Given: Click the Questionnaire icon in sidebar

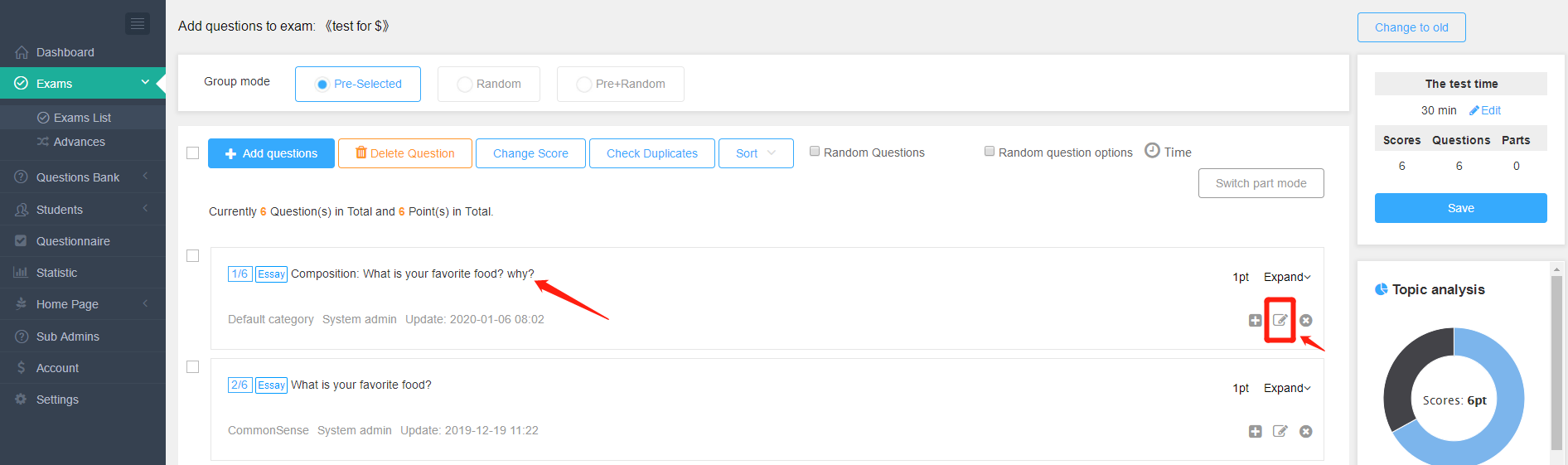Looking at the screenshot, I should tap(22, 241).
